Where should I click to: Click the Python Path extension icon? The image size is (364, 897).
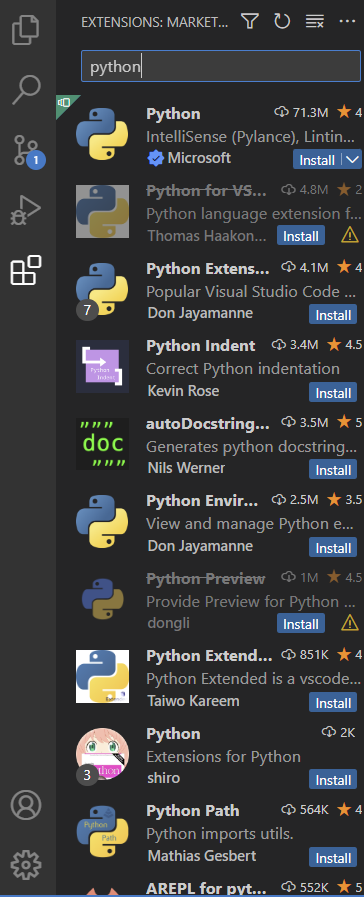coord(102,831)
